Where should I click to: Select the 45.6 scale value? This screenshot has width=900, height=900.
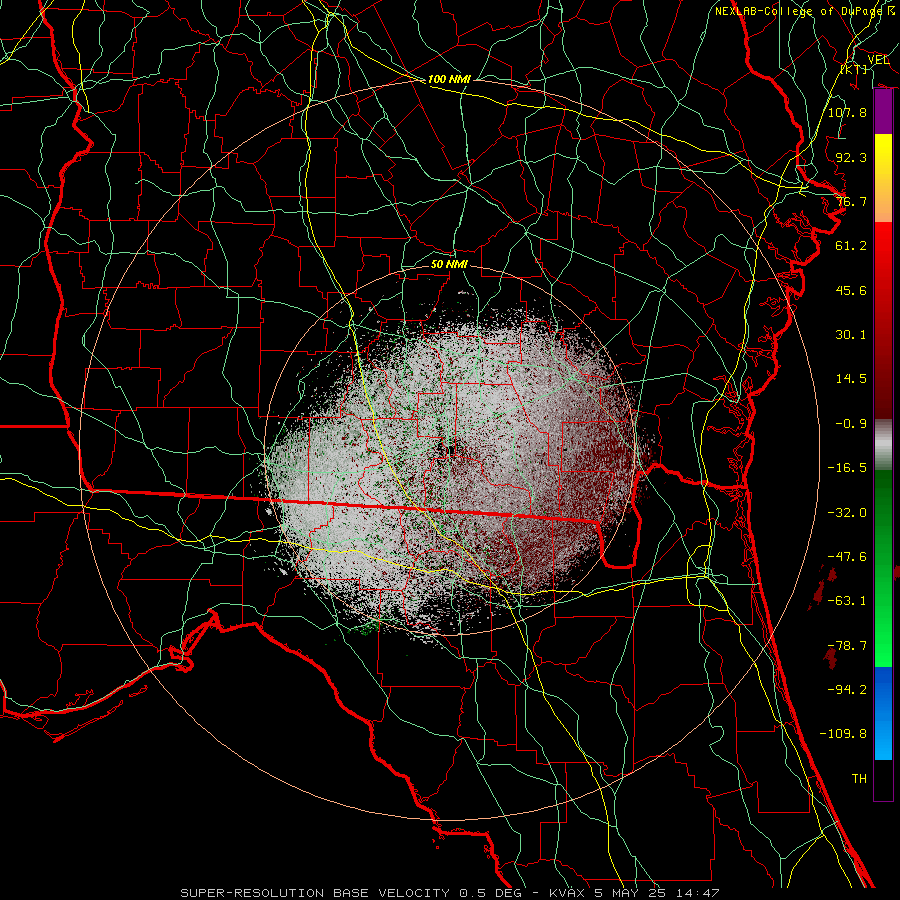click(x=851, y=290)
